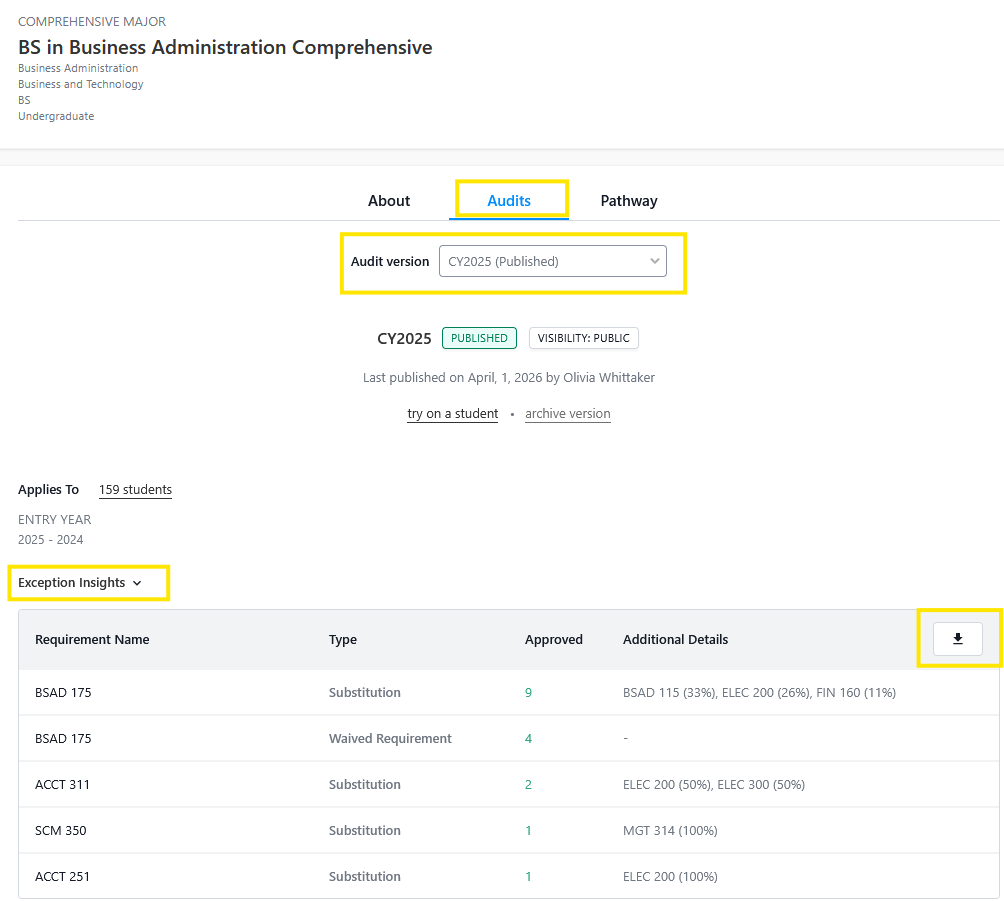This screenshot has width=1004, height=901.
Task: Select the ACCT 251 requirement name
Action: pos(62,877)
